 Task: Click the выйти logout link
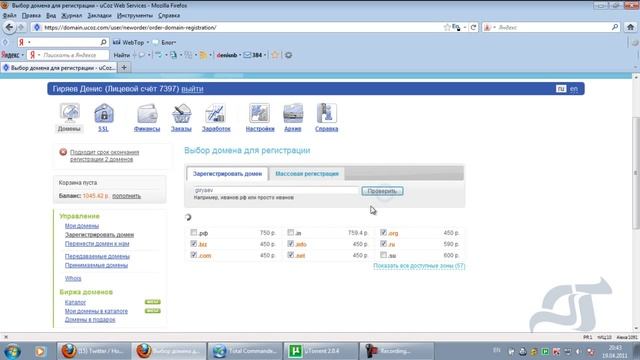click(x=192, y=89)
